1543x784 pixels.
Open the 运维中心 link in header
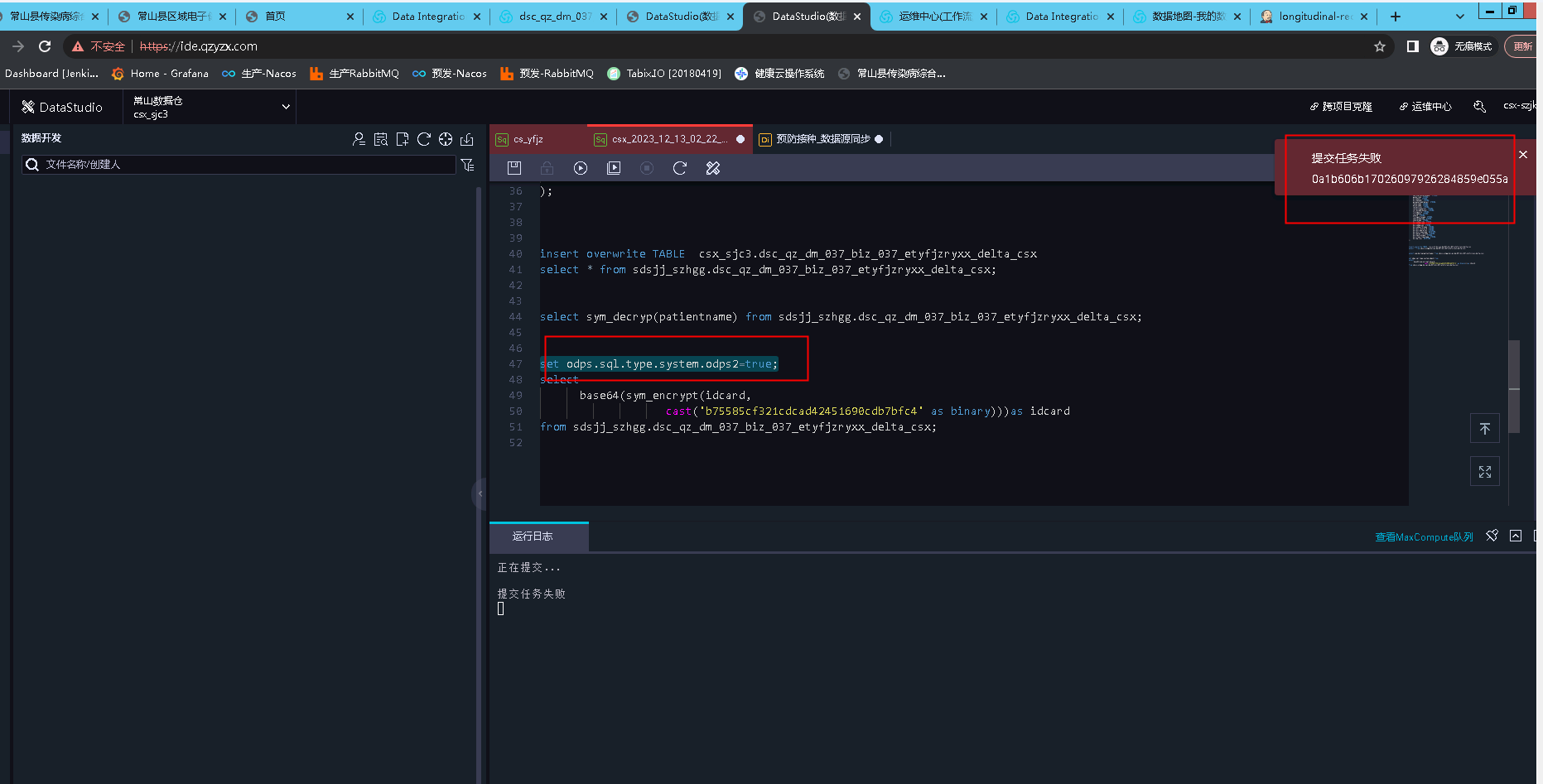click(1425, 106)
